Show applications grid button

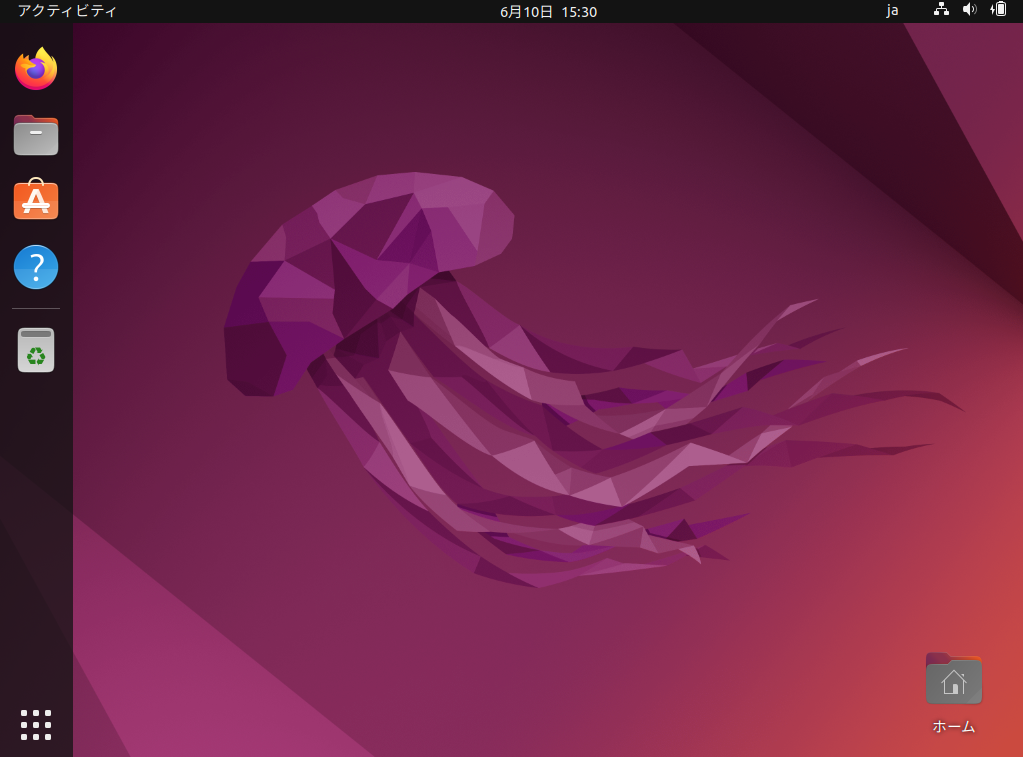pos(36,725)
